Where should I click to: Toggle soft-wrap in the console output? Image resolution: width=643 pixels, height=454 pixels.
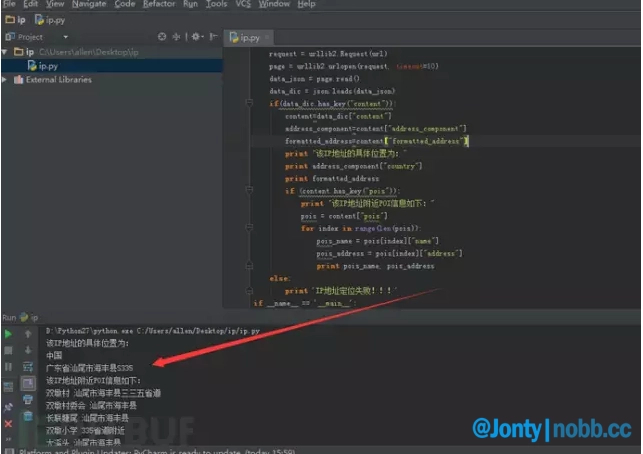[x=28, y=367]
